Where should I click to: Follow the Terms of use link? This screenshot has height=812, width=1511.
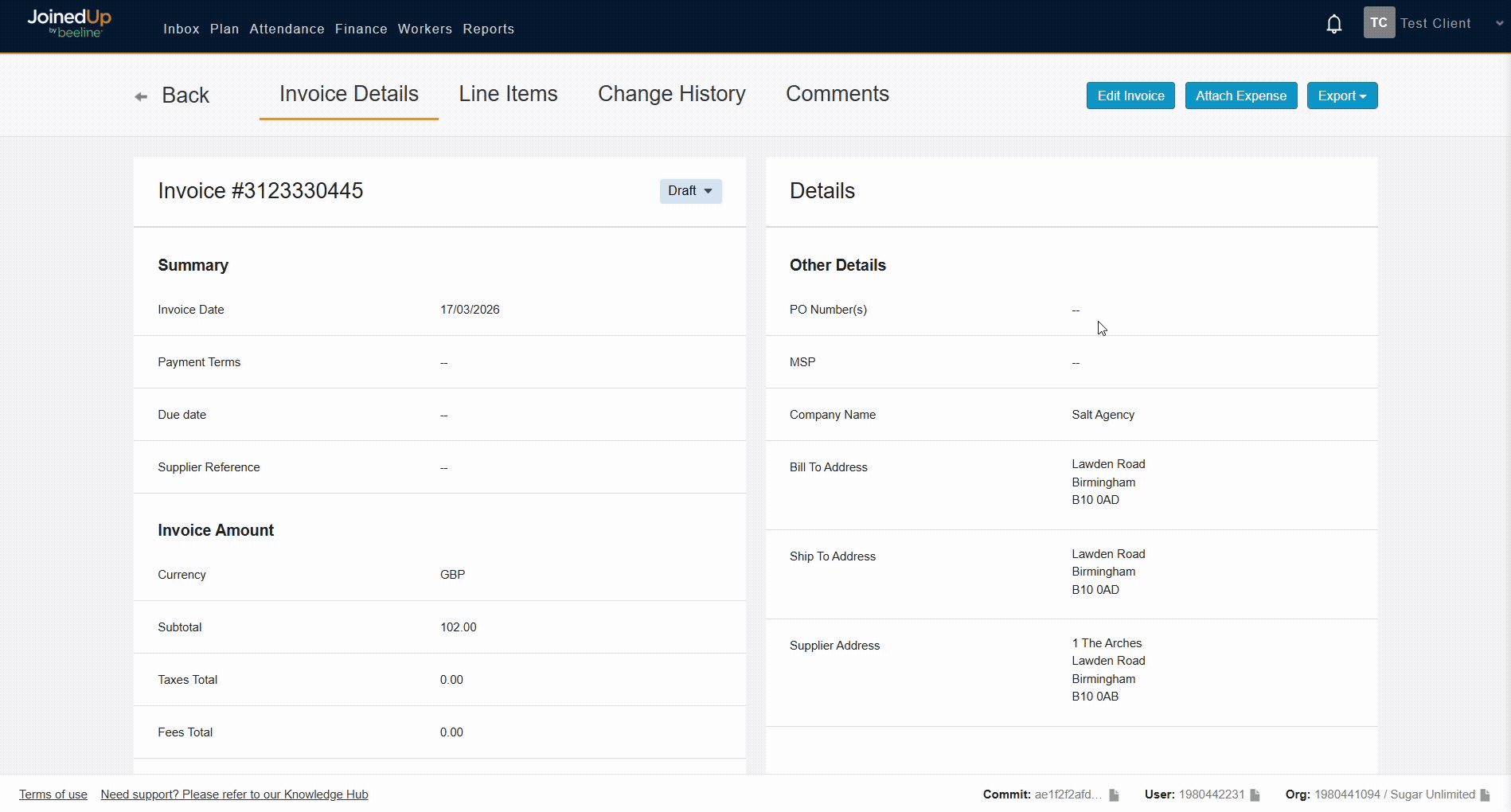[x=53, y=794]
